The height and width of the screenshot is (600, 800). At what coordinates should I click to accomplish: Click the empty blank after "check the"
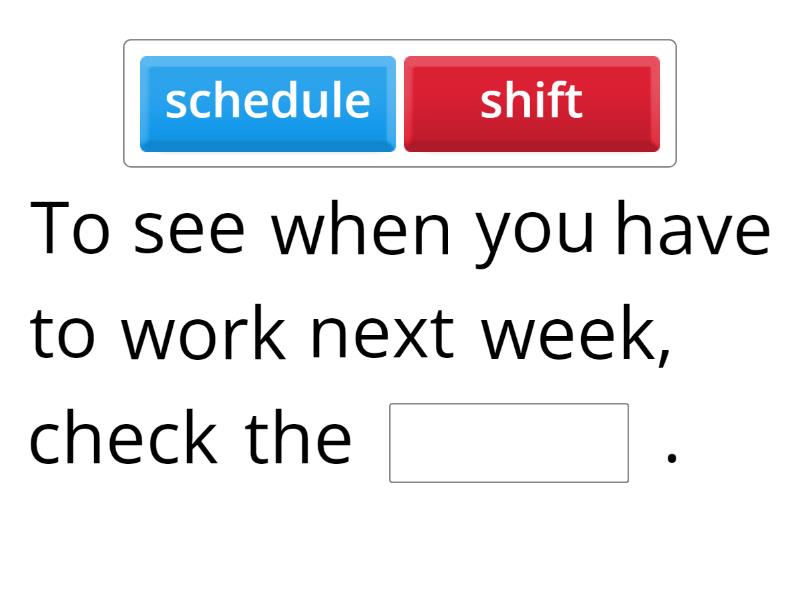pyautogui.click(x=508, y=443)
